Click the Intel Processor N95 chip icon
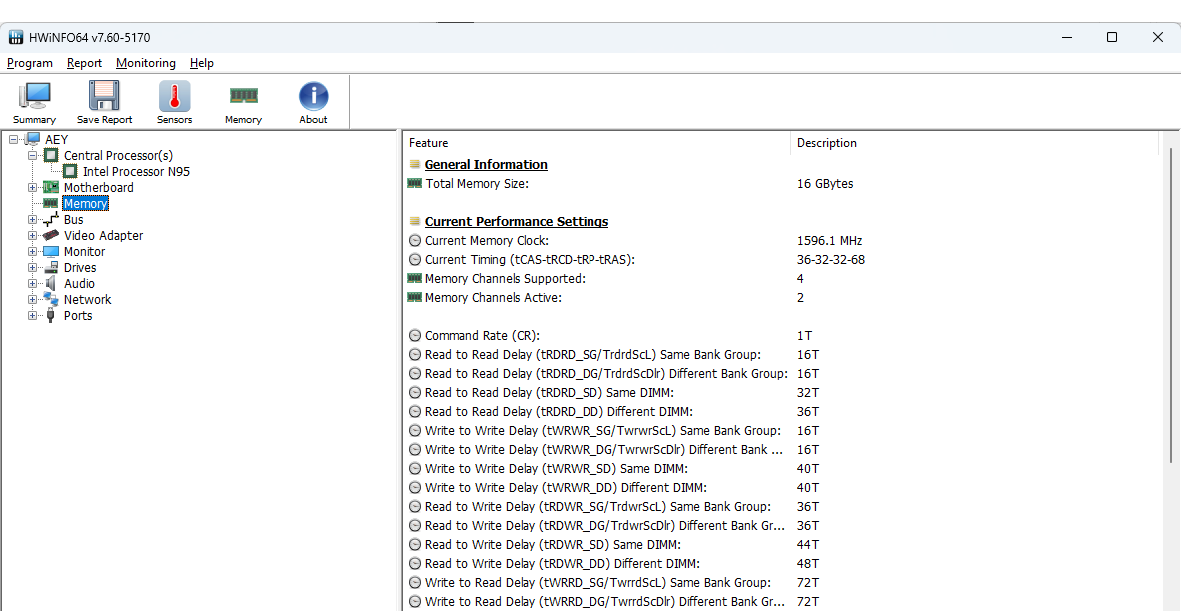 tap(70, 172)
